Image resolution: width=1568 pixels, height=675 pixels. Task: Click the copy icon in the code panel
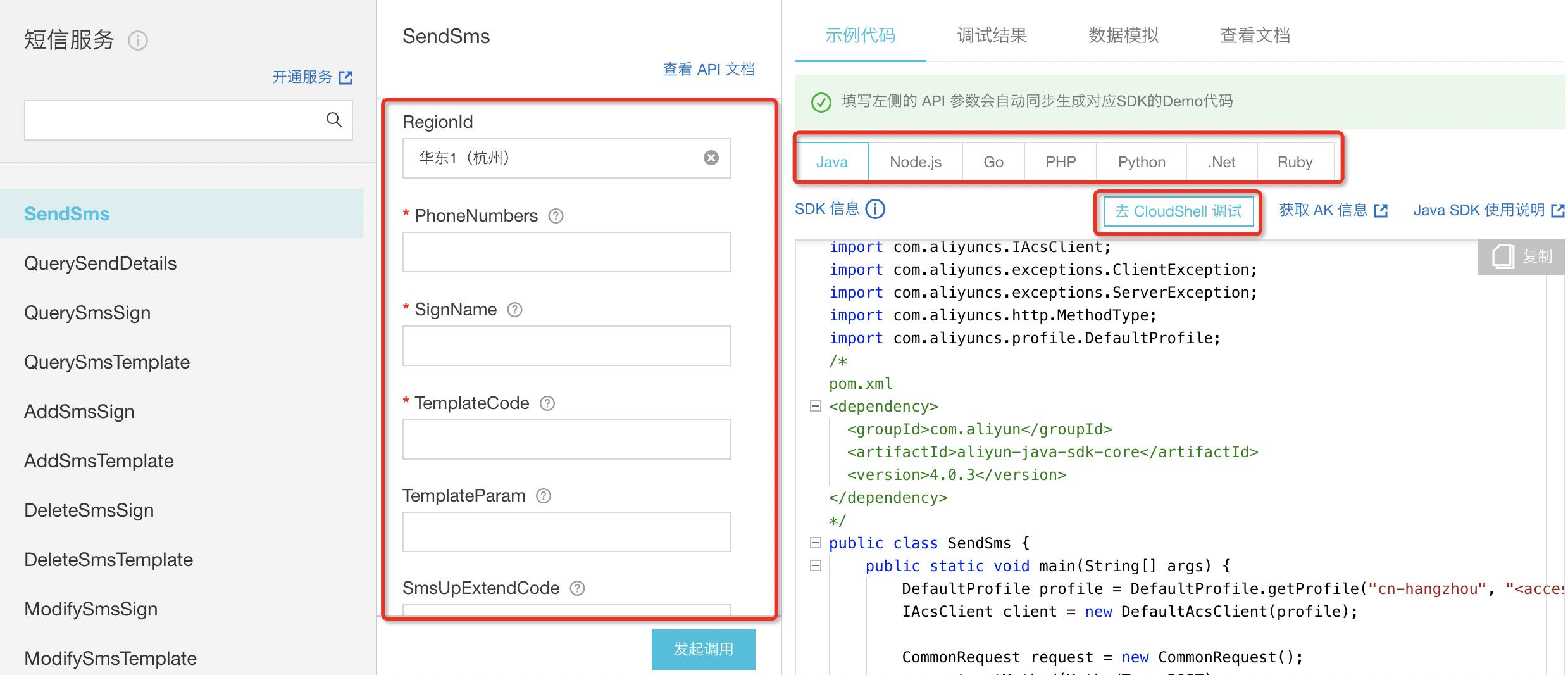coord(1503,256)
